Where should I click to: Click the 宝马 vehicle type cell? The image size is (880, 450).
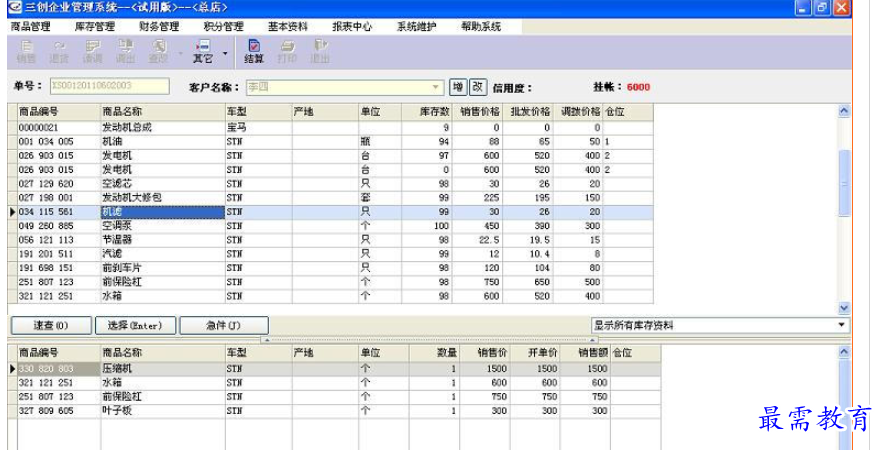(258, 127)
